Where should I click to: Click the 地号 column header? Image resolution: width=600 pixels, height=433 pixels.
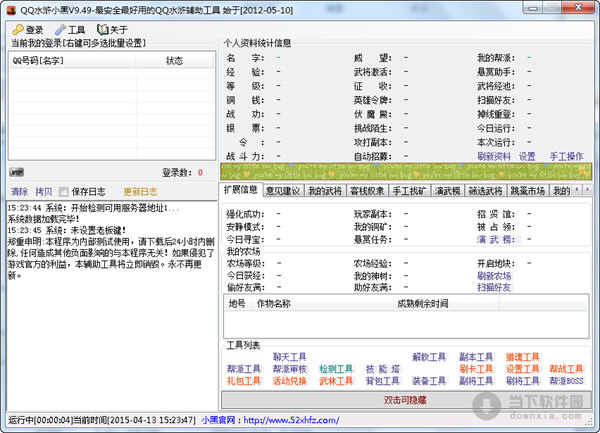pyautogui.click(x=237, y=304)
